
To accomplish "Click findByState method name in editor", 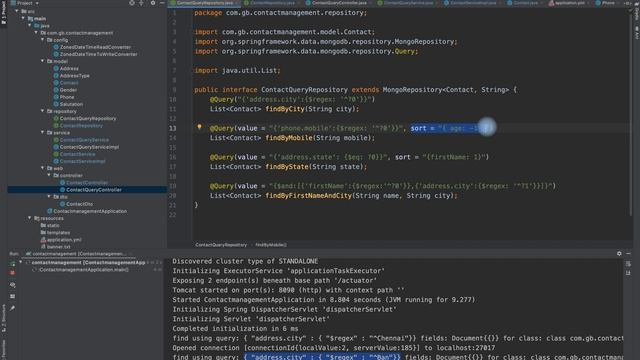I will [x=287, y=167].
